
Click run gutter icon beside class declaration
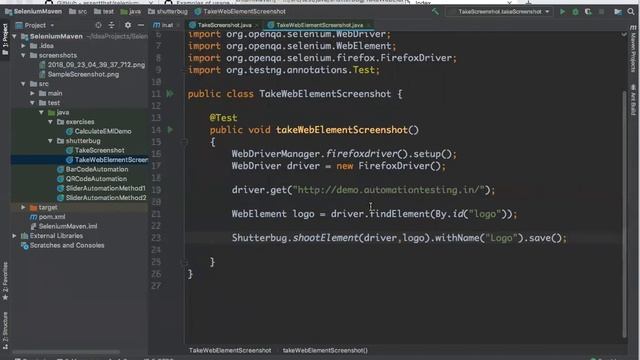tap(170, 94)
